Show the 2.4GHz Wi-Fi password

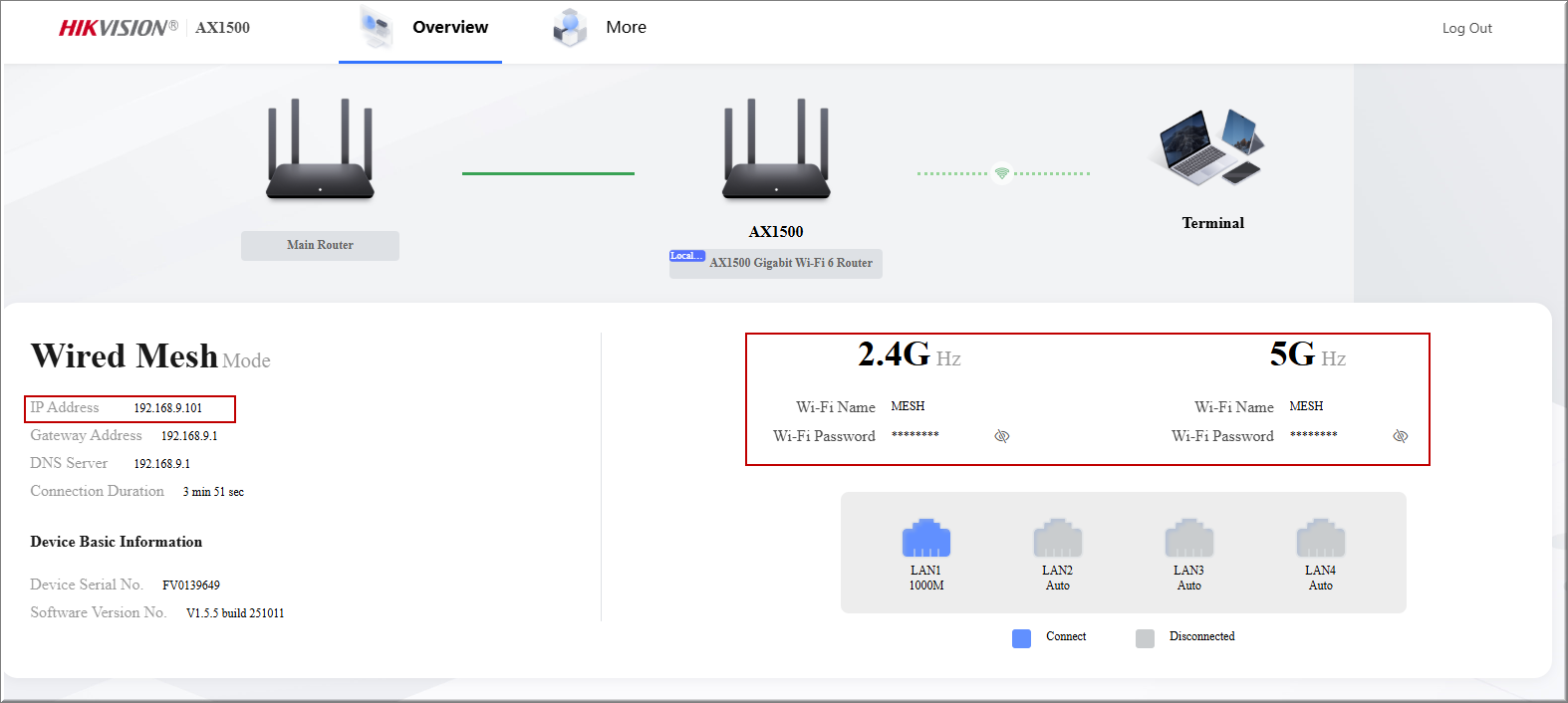[x=1002, y=436]
